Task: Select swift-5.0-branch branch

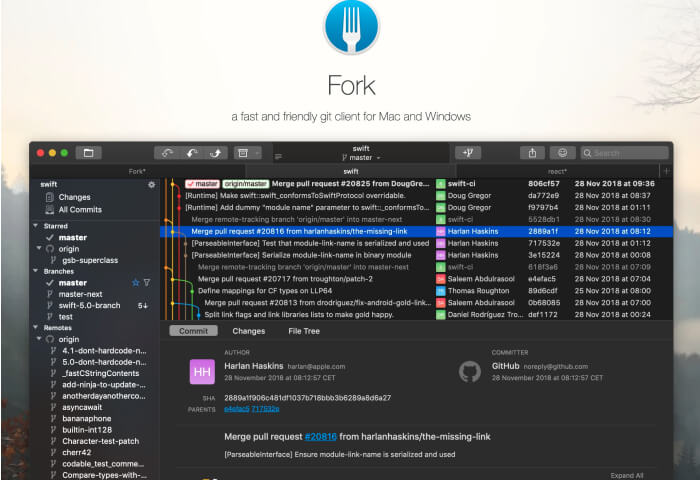Action: point(89,305)
